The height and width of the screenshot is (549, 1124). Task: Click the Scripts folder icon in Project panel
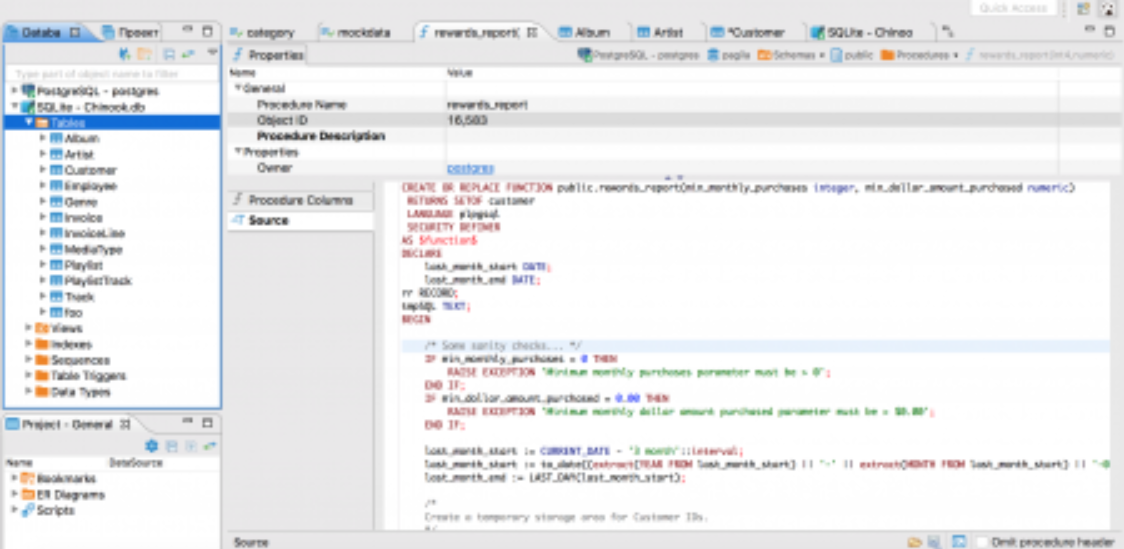pyautogui.click(x=28, y=510)
